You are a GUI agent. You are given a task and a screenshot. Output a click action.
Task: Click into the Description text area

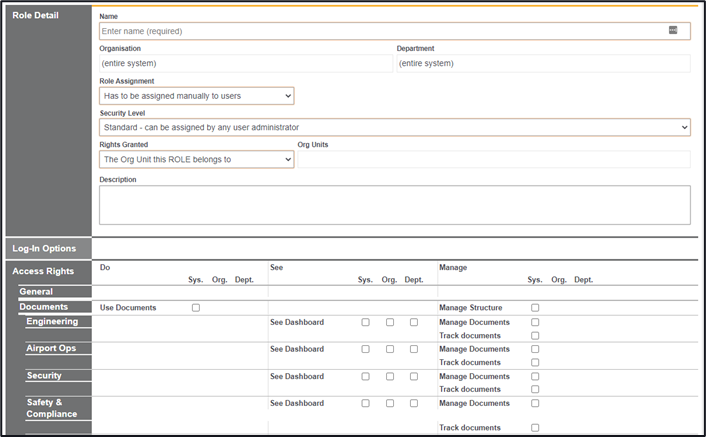tap(394, 205)
